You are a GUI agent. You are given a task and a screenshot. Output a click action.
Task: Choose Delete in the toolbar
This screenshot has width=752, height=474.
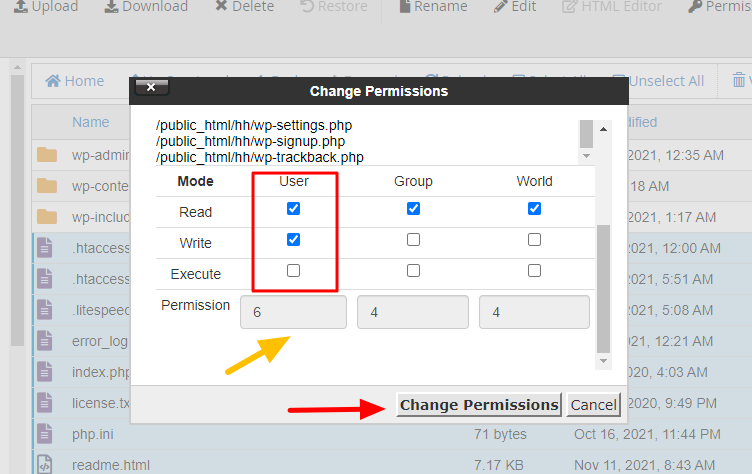pyautogui.click(x=245, y=6)
